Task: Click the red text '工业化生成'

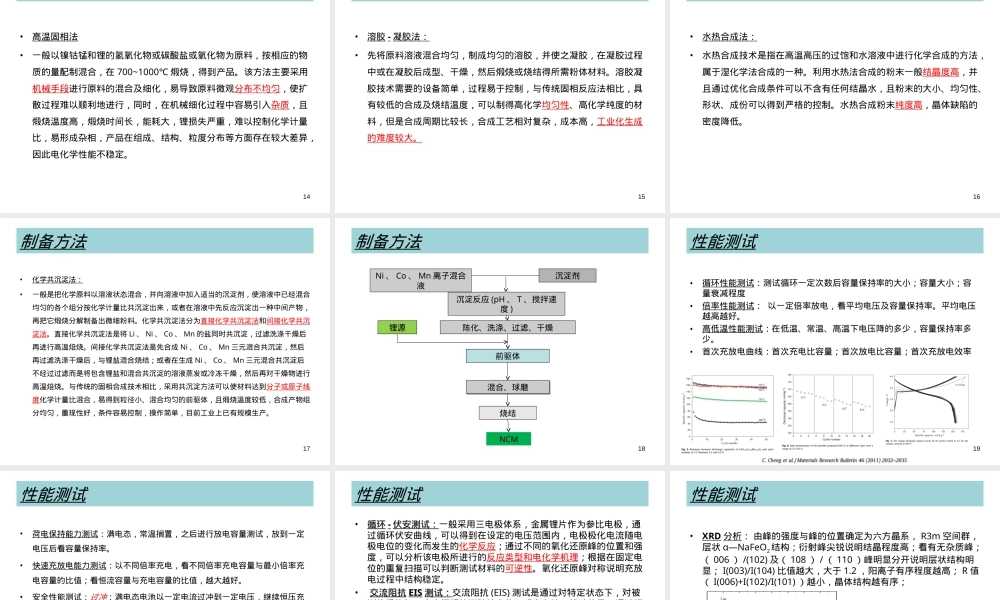Action: click(619, 121)
